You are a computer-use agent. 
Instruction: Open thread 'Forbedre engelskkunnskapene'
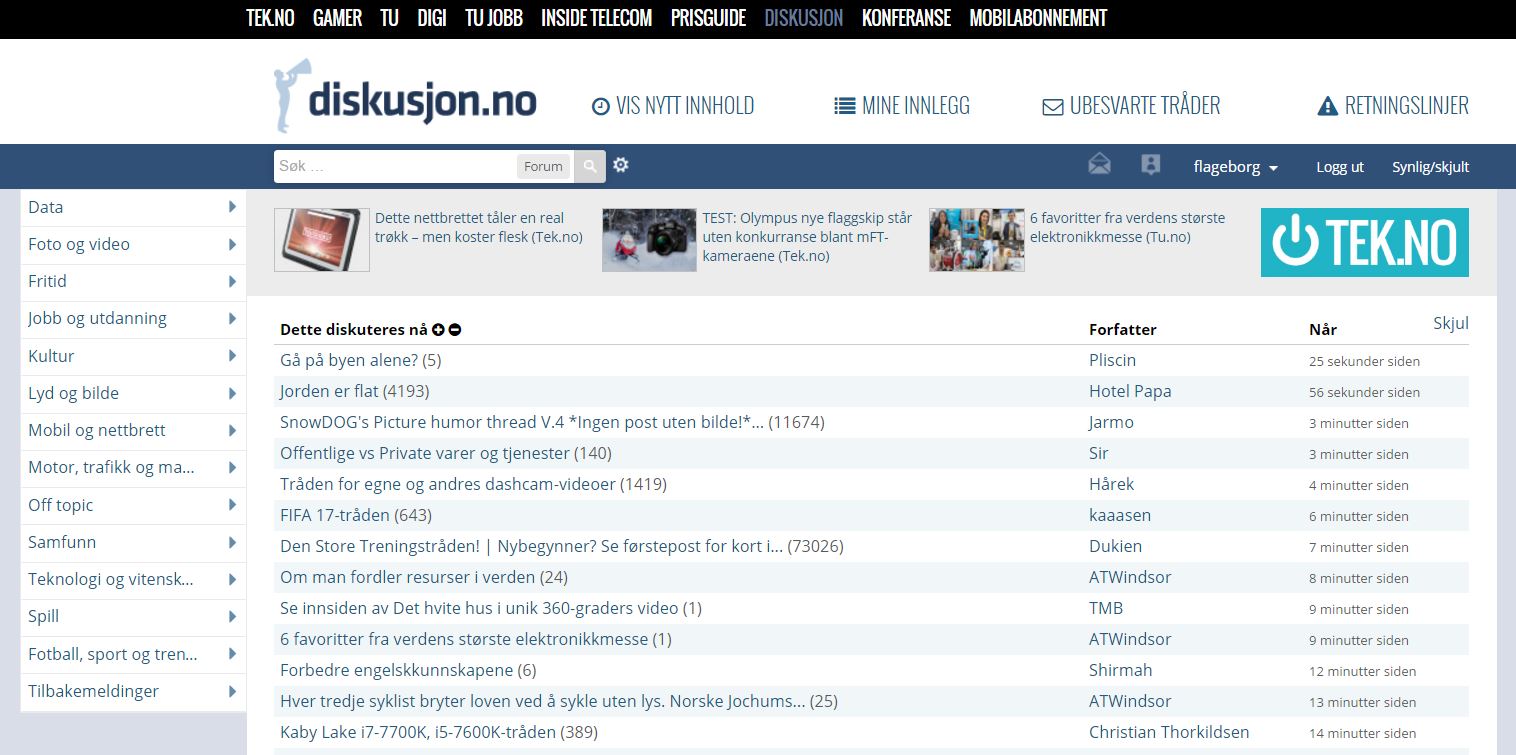(396, 670)
